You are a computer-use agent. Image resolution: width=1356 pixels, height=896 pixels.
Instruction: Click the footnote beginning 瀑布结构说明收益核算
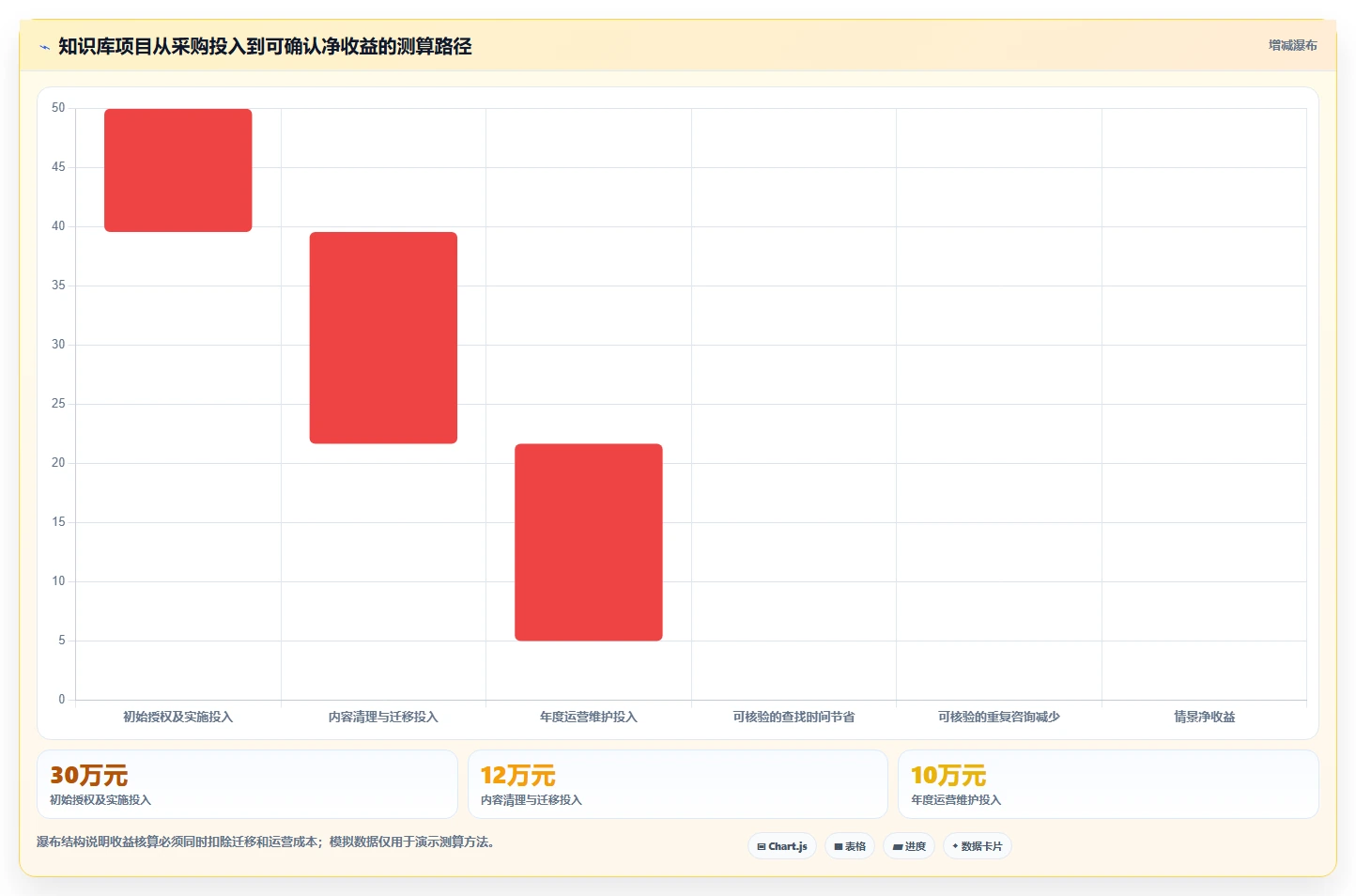click(265, 842)
